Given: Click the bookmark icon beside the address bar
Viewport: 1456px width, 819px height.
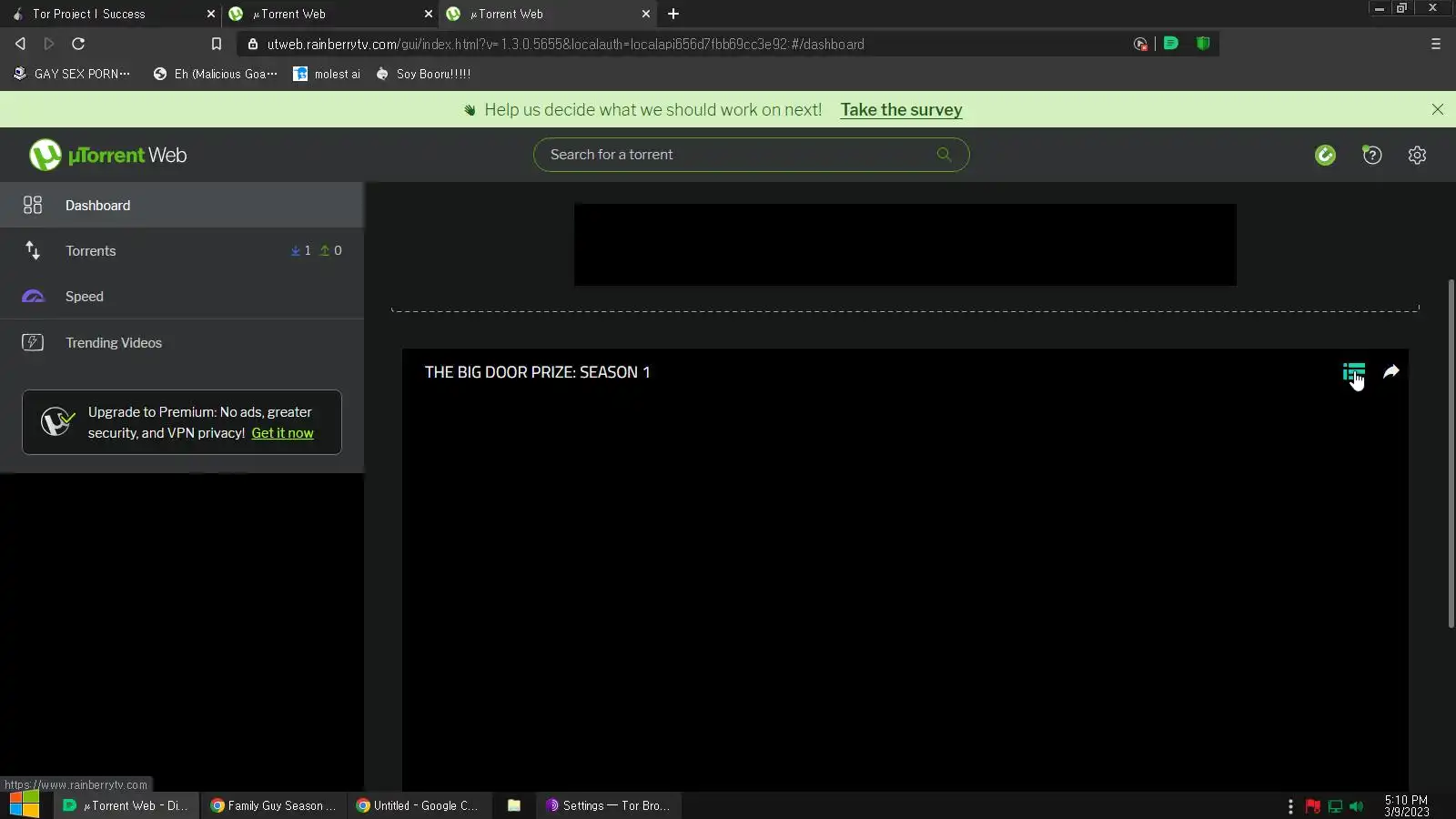Looking at the screenshot, I should coord(216,44).
